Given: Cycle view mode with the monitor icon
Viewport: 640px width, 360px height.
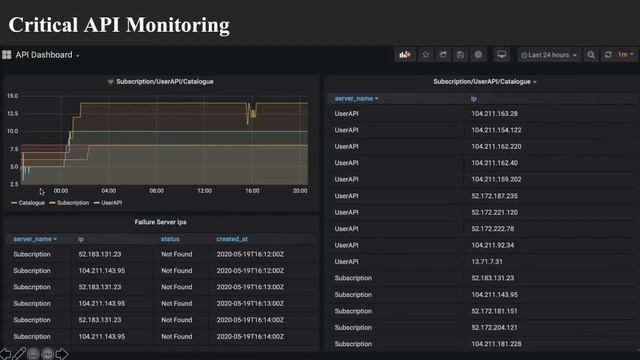Looking at the screenshot, I should coord(502,55).
